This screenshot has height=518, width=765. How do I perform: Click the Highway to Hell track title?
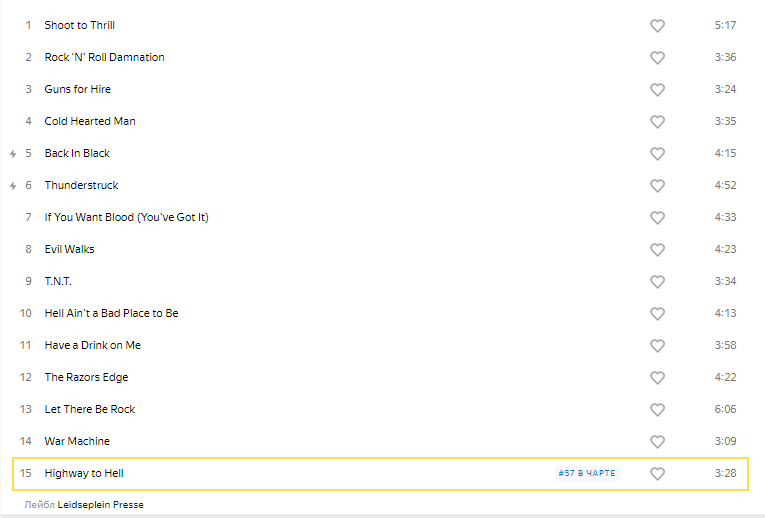(84, 473)
